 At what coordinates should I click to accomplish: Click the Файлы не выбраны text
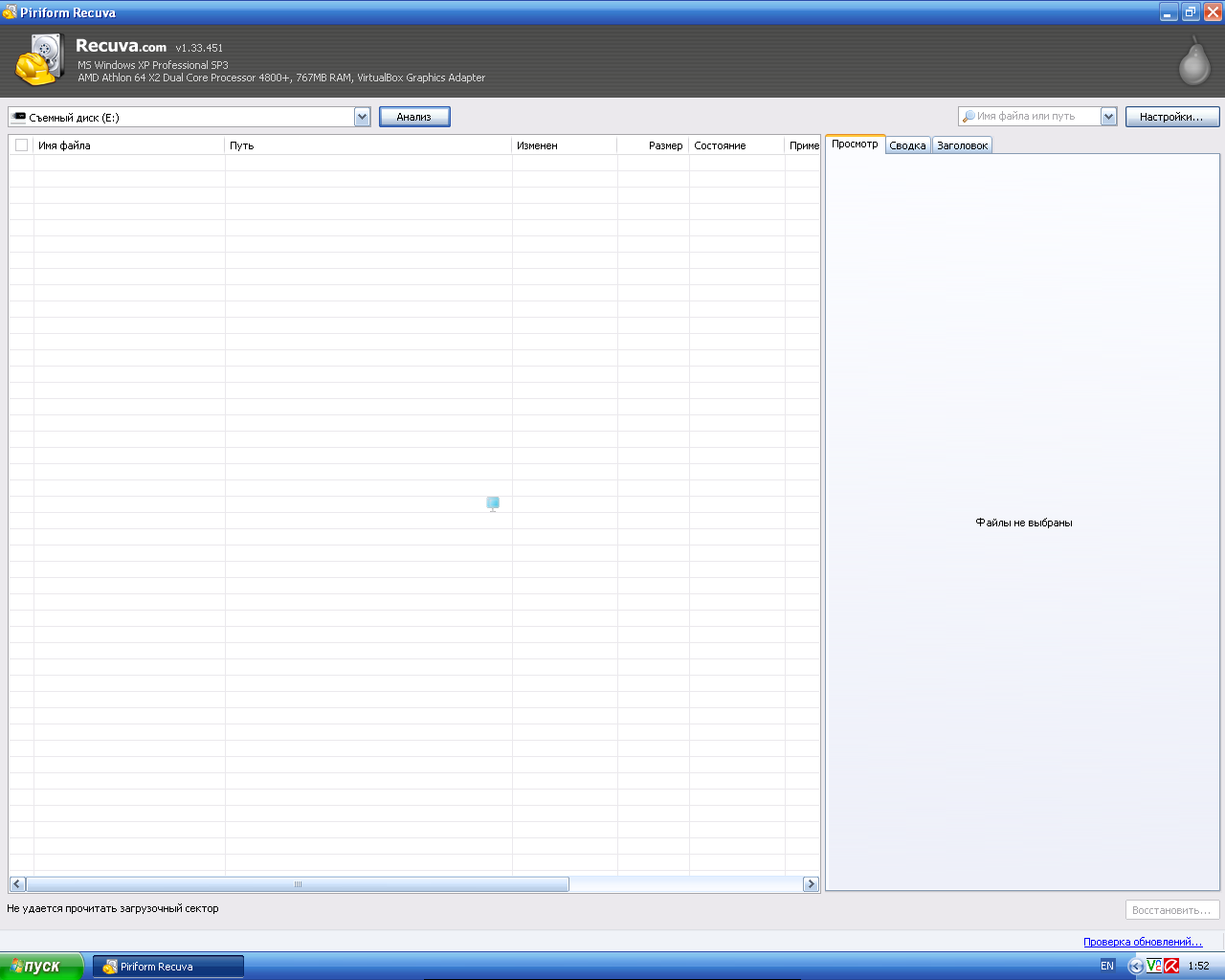pyautogui.click(x=1024, y=523)
